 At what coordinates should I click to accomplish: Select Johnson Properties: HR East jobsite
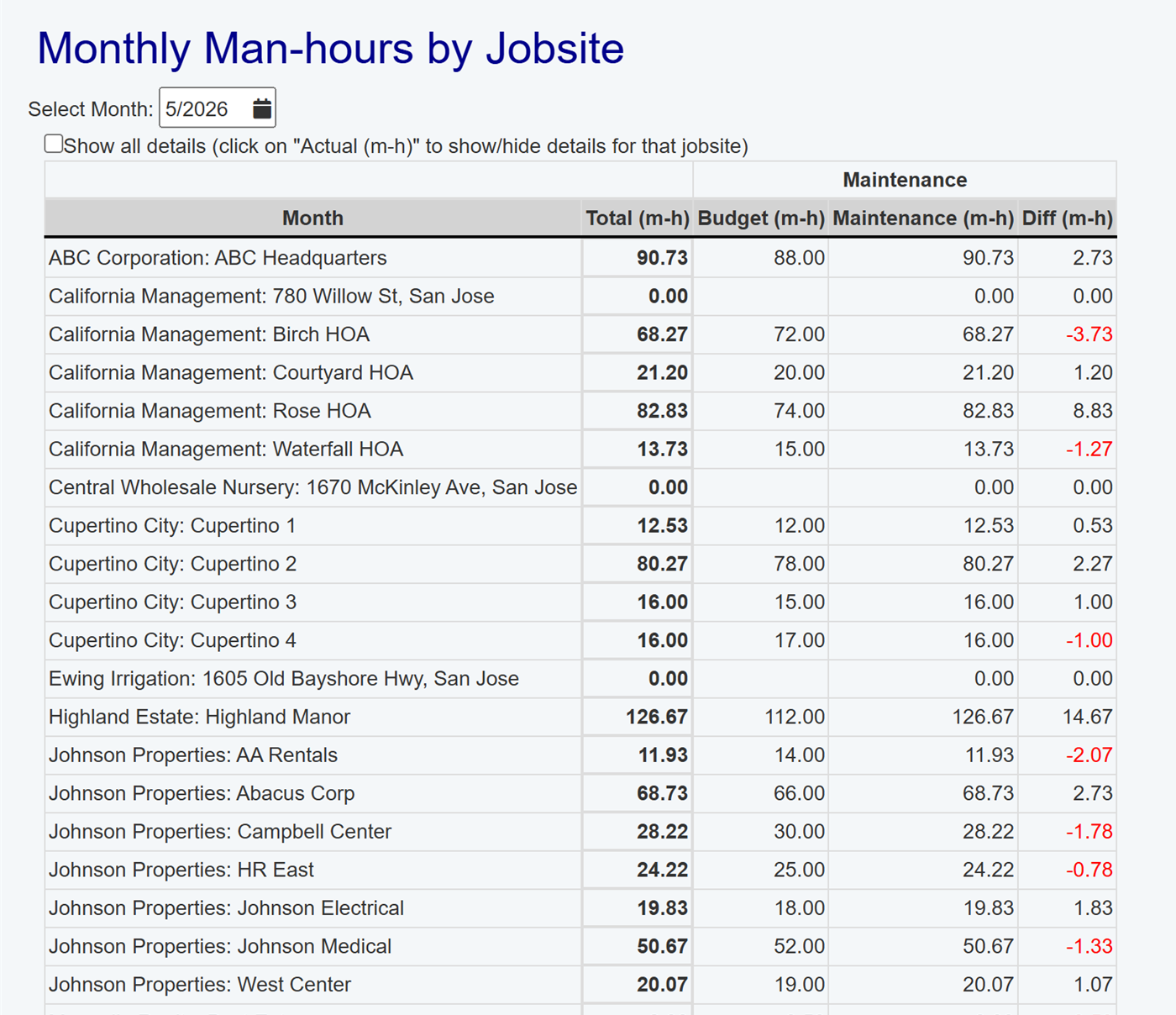click(x=181, y=870)
